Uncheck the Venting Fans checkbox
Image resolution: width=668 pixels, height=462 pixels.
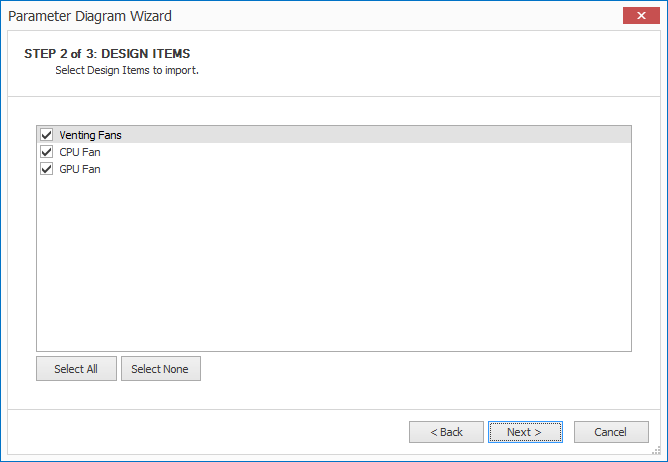[x=46, y=135]
